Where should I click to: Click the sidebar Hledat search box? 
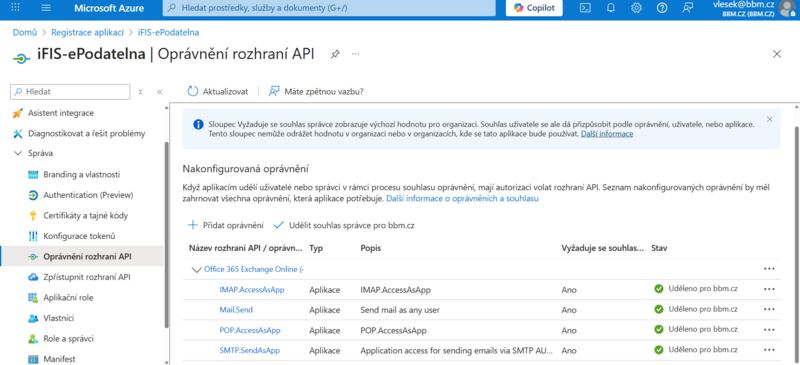click(70, 92)
